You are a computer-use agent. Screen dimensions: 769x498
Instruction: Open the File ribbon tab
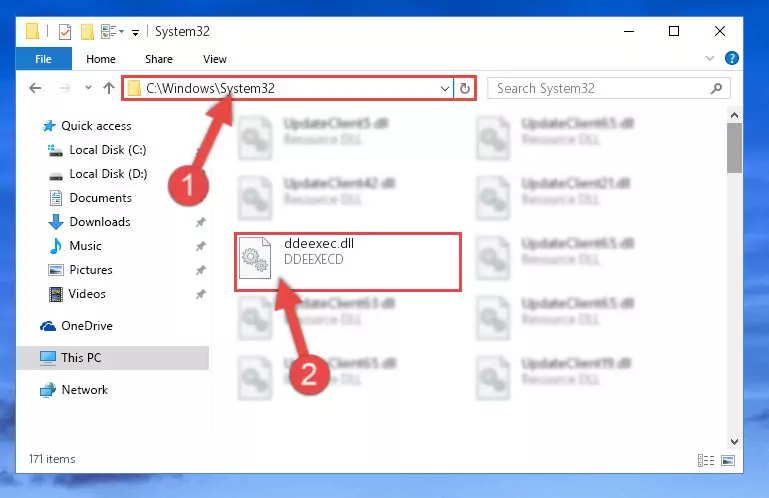pyautogui.click(x=43, y=59)
